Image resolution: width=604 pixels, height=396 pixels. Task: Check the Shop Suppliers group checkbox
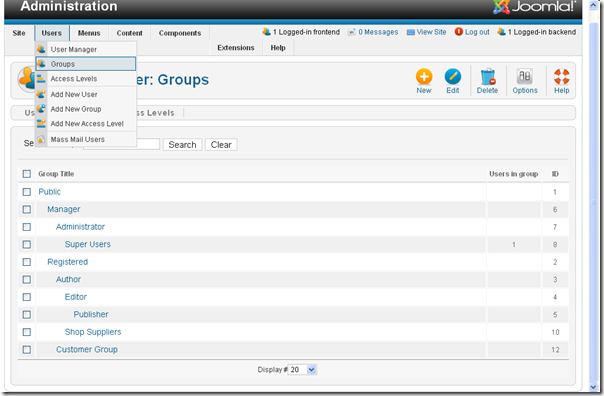[27, 332]
